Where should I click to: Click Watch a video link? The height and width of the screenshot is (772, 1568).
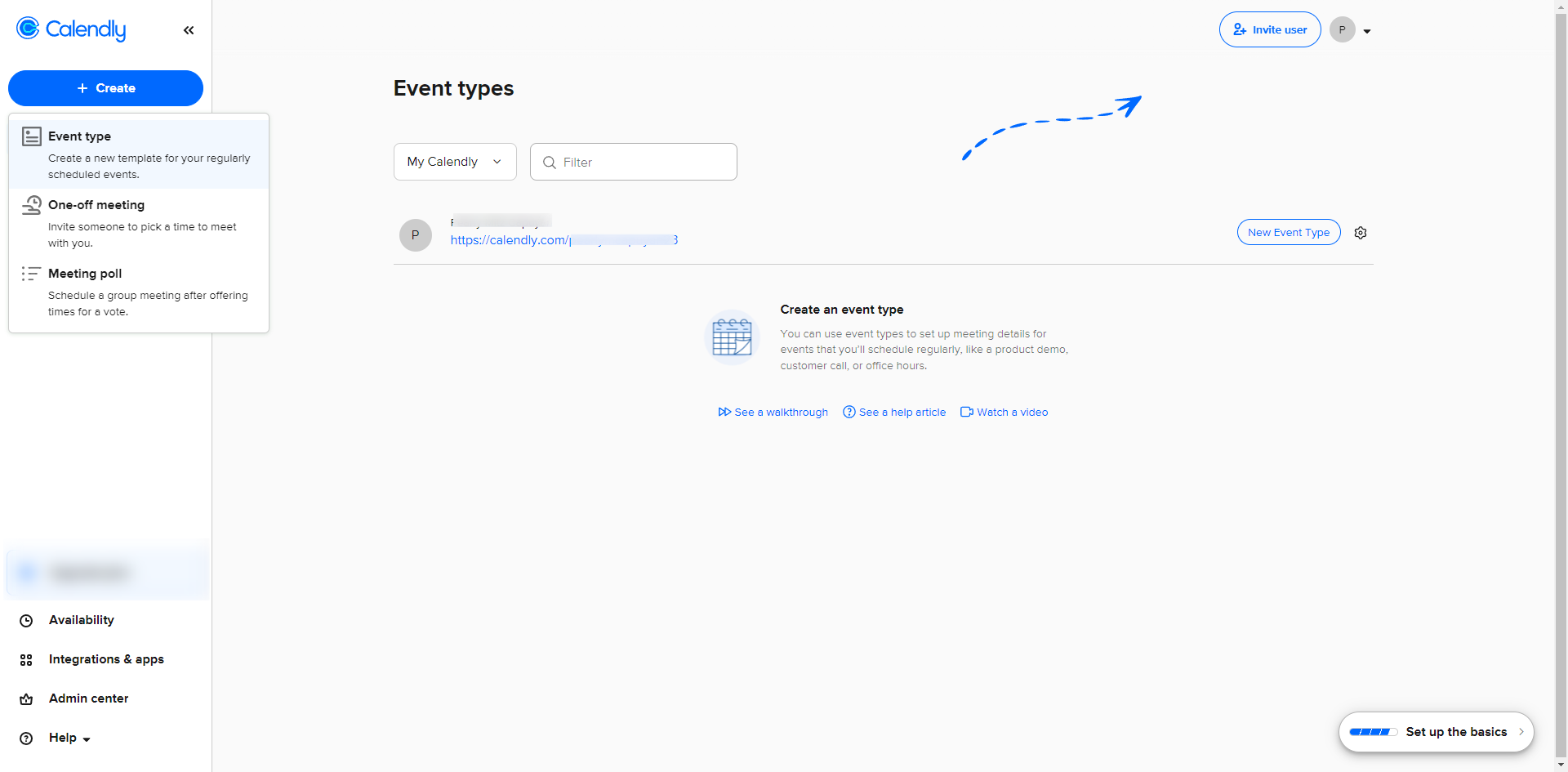(1004, 413)
